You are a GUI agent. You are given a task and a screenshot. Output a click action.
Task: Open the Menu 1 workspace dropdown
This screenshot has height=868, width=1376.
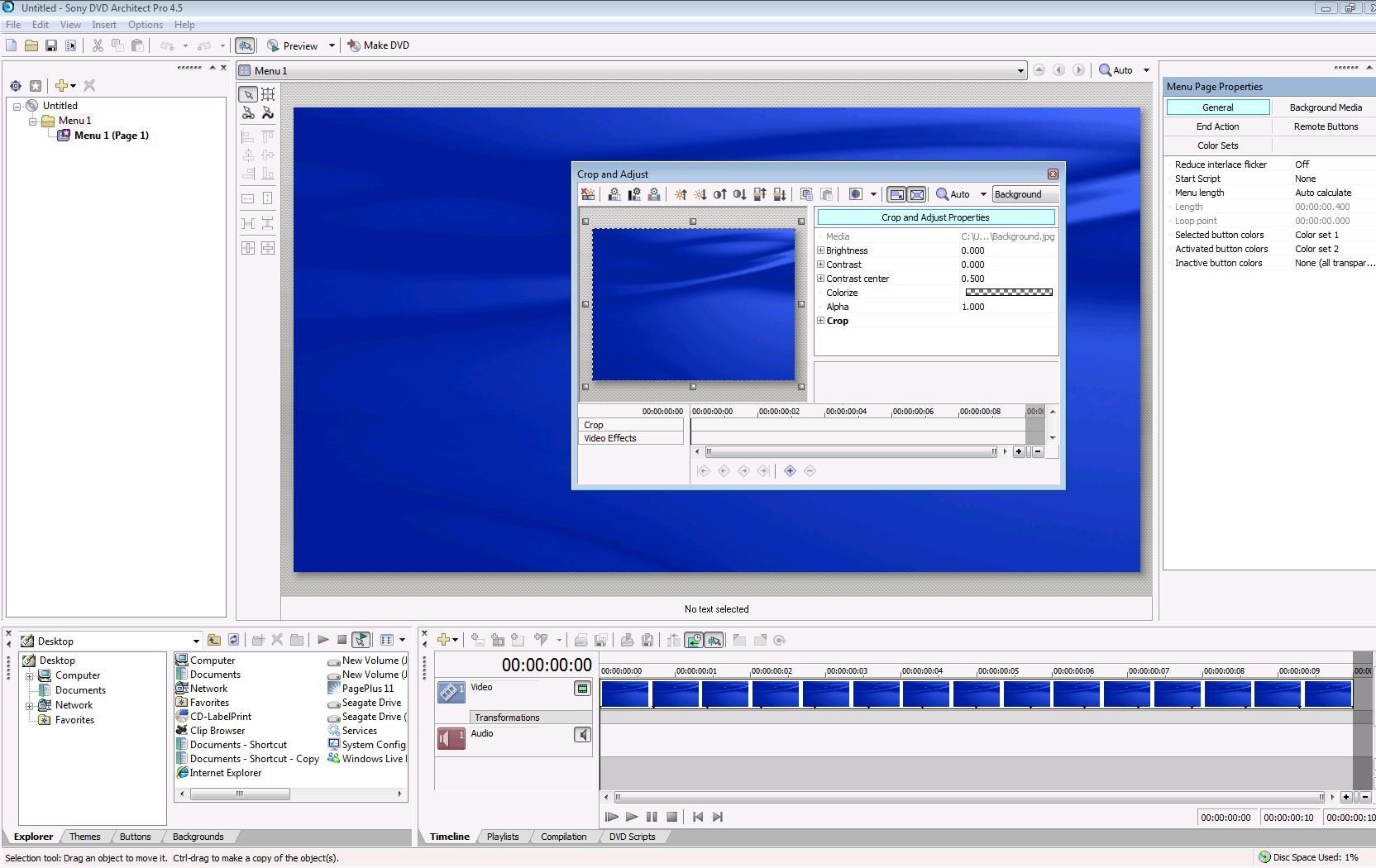pos(1020,71)
